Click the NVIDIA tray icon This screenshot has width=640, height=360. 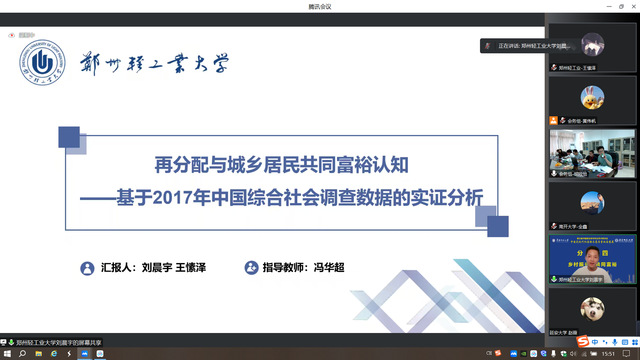pyautogui.click(x=523, y=353)
